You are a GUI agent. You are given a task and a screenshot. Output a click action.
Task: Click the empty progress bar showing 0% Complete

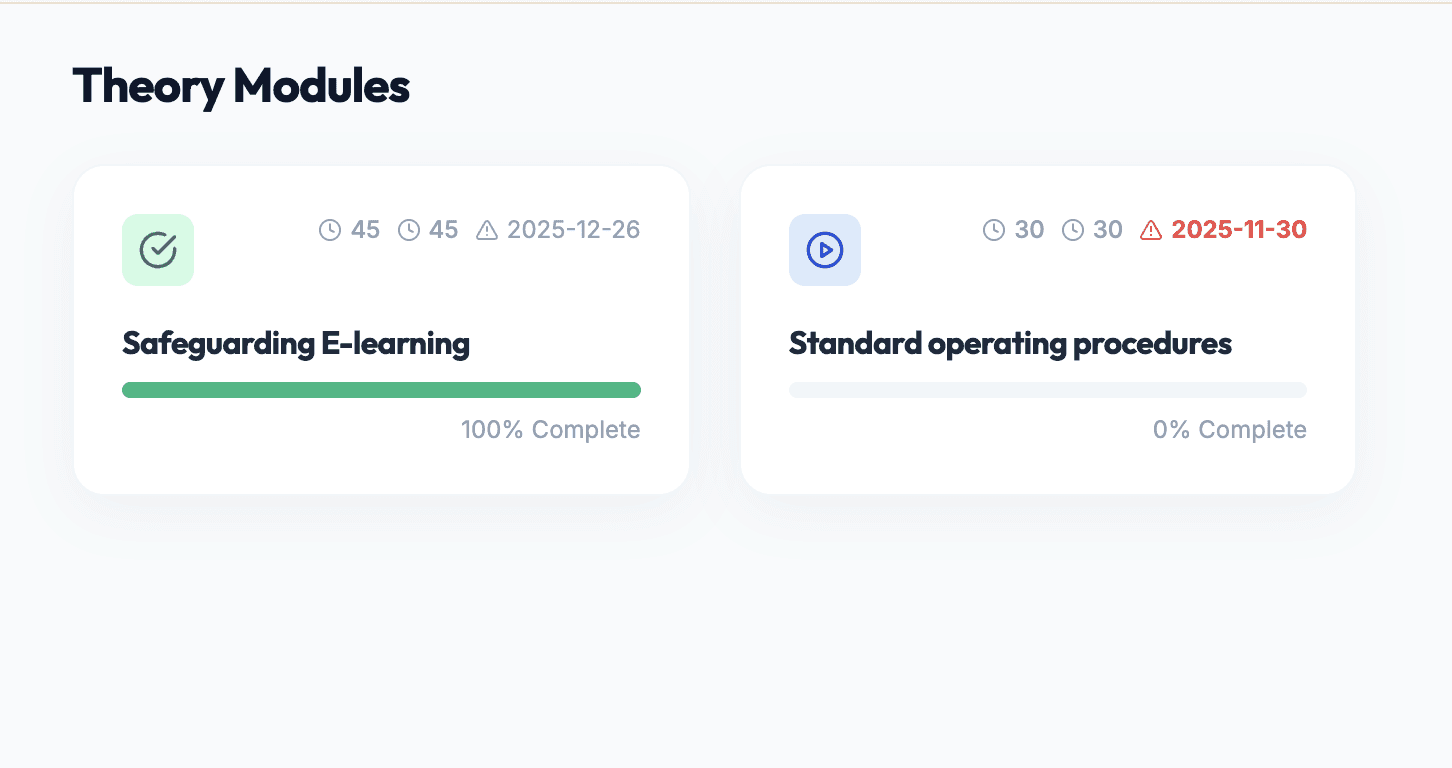point(1048,389)
